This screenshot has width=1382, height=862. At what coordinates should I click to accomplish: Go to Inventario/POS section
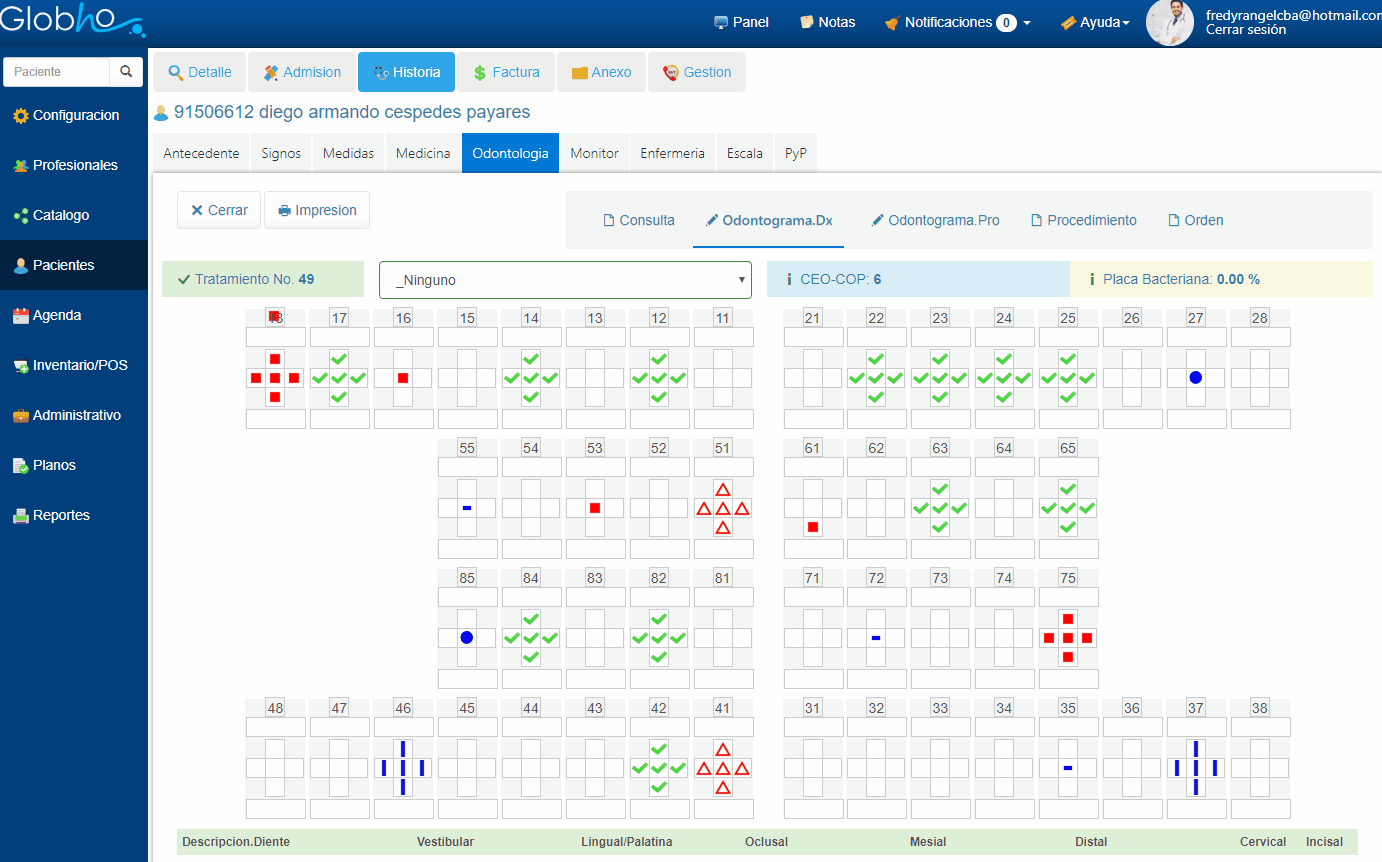(79, 365)
